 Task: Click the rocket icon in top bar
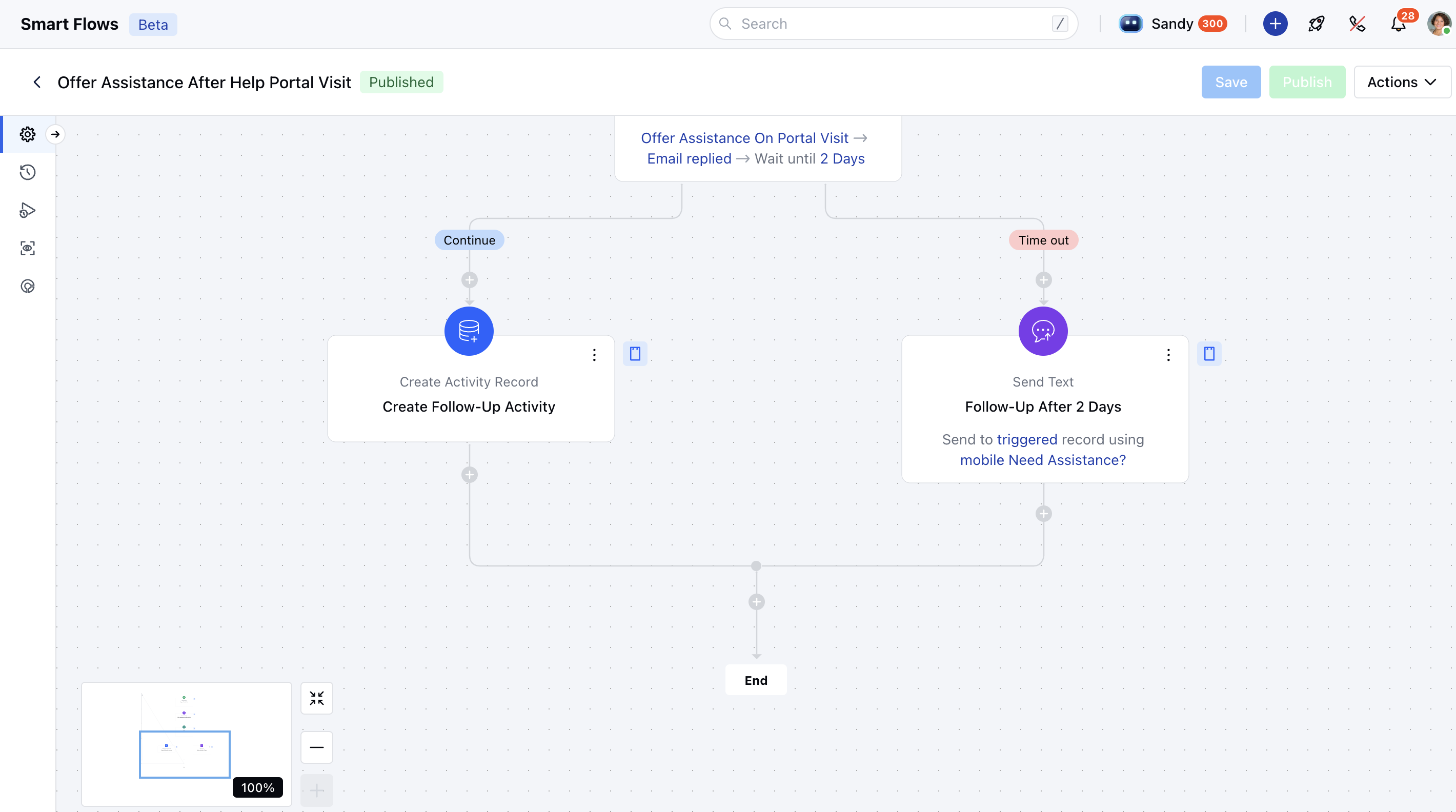1317,24
